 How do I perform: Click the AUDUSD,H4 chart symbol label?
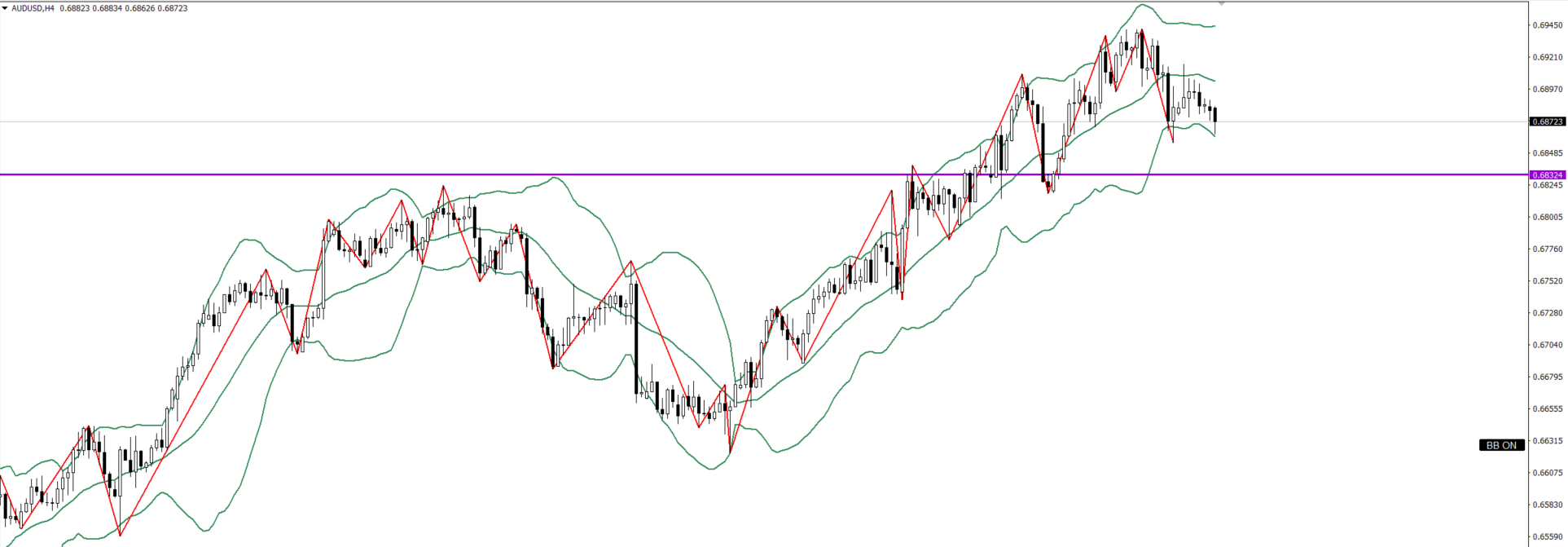click(33, 8)
